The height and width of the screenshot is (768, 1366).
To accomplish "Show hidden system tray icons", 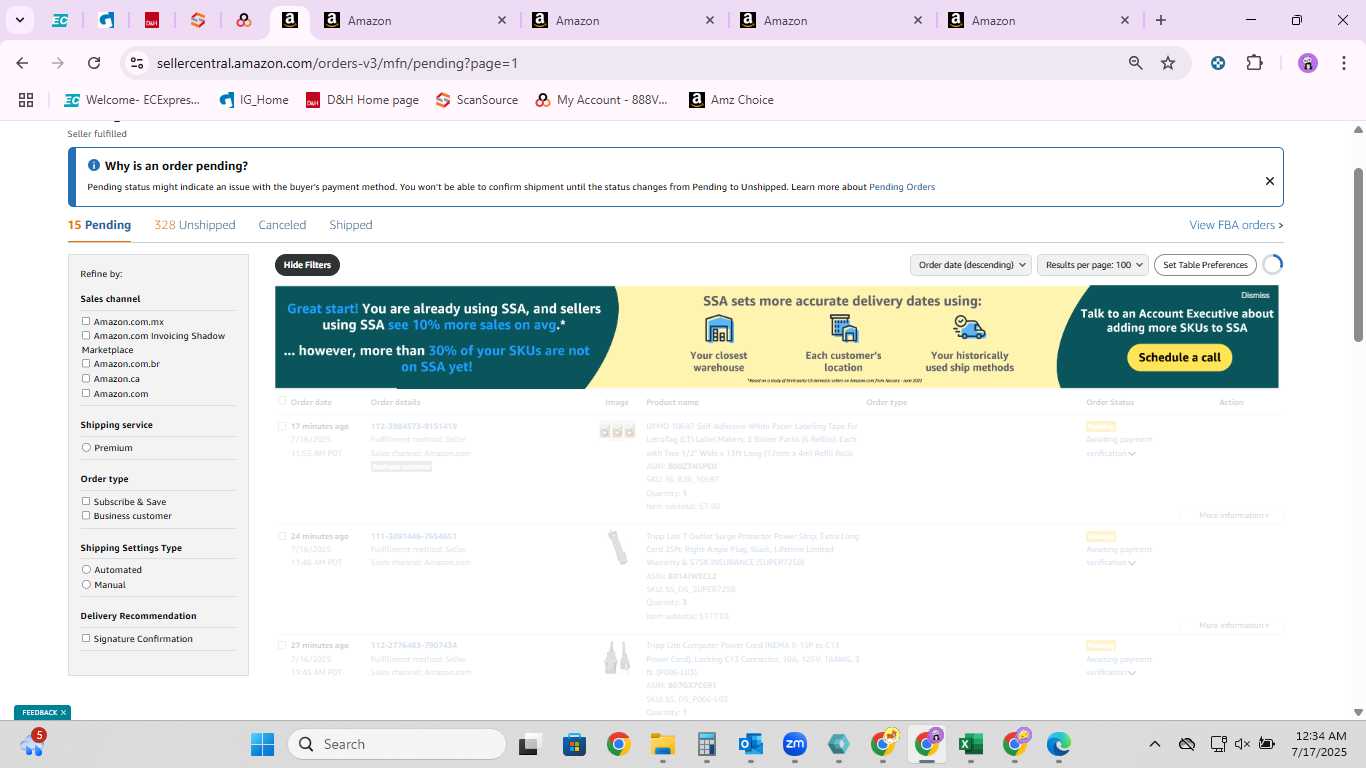I will click(x=1155, y=744).
